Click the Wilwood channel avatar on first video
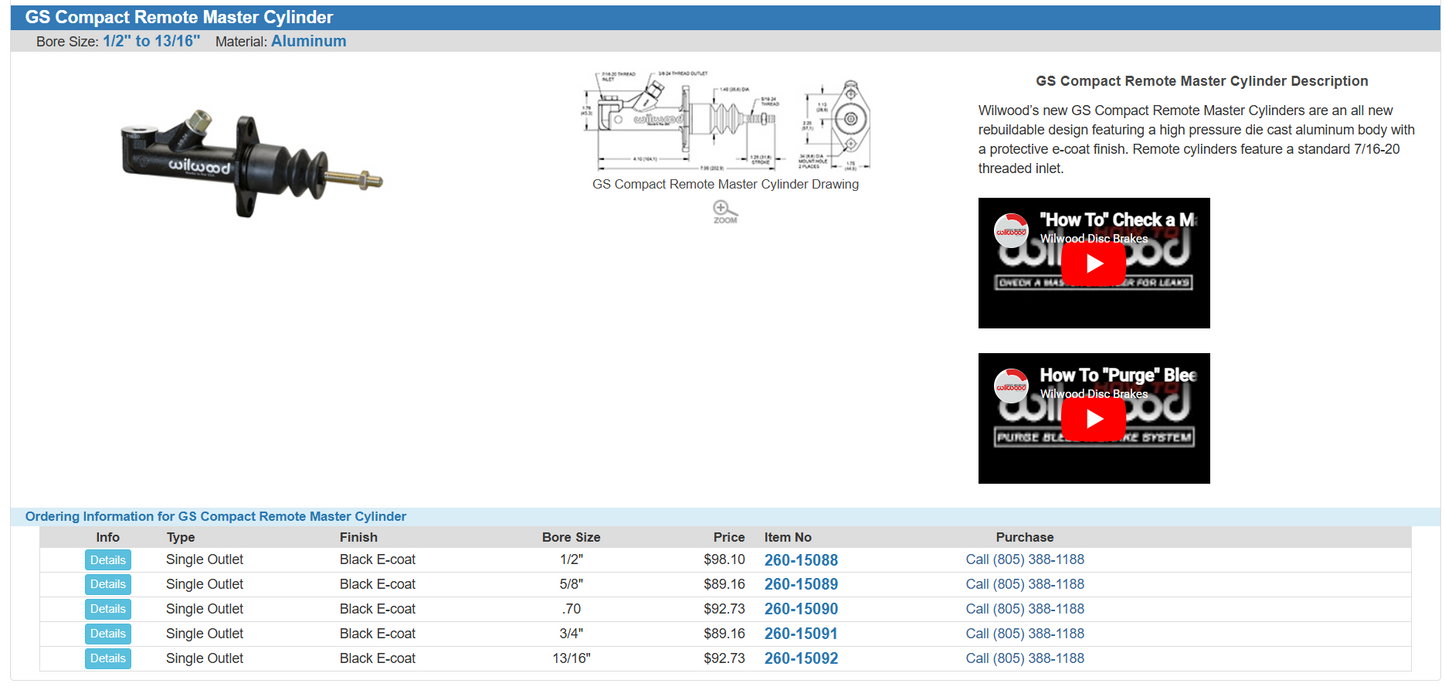 point(1011,230)
